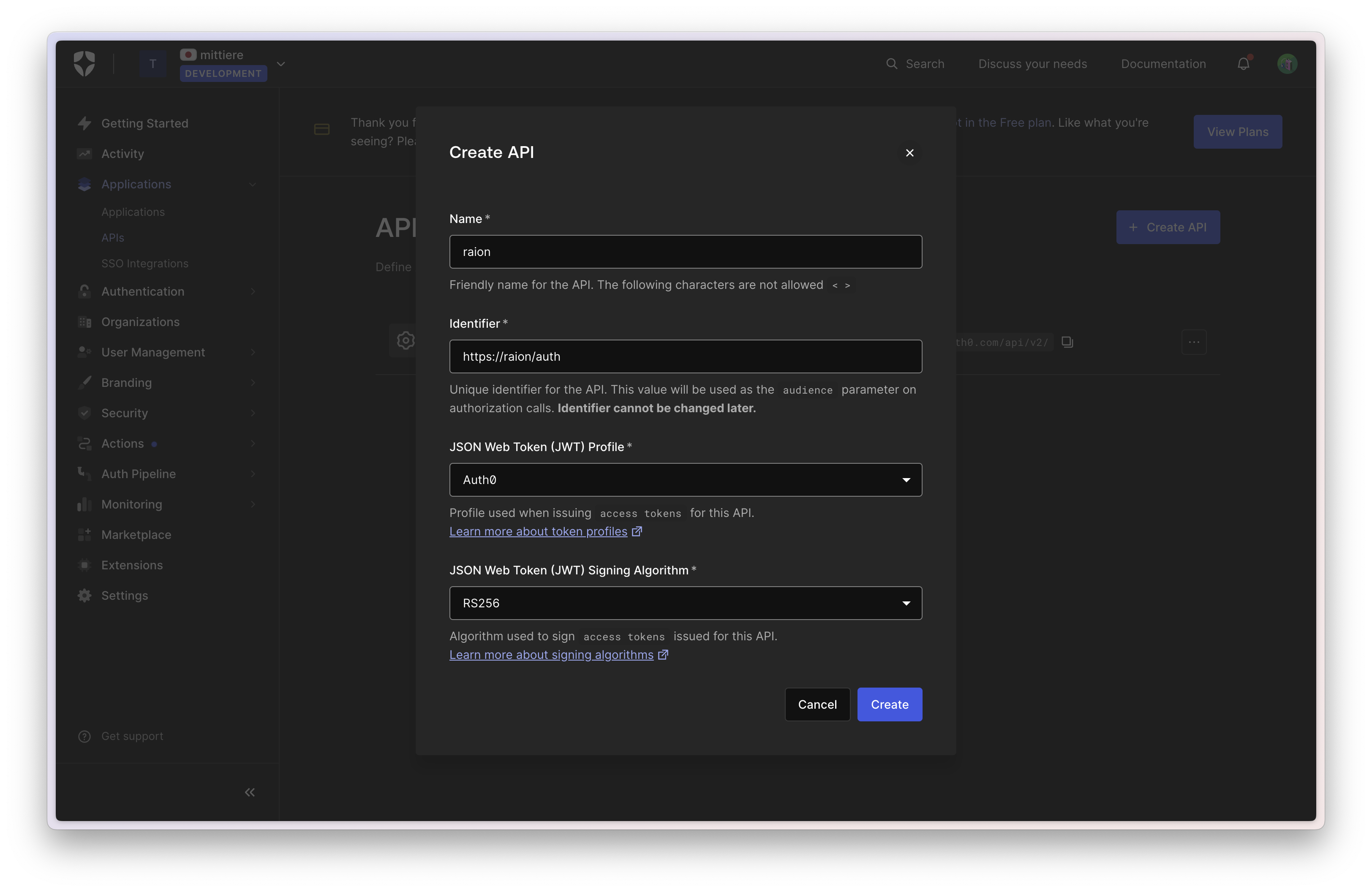1372x892 pixels.
Task: Close the Create API dialog
Action: click(910, 153)
